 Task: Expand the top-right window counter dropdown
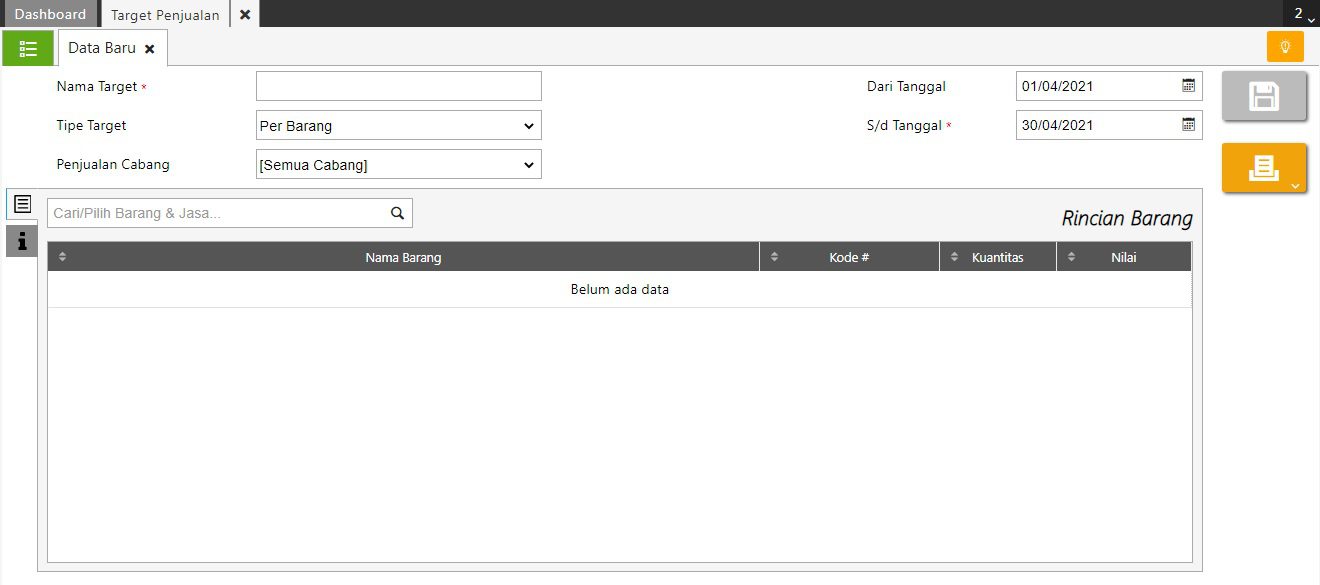click(x=1303, y=15)
